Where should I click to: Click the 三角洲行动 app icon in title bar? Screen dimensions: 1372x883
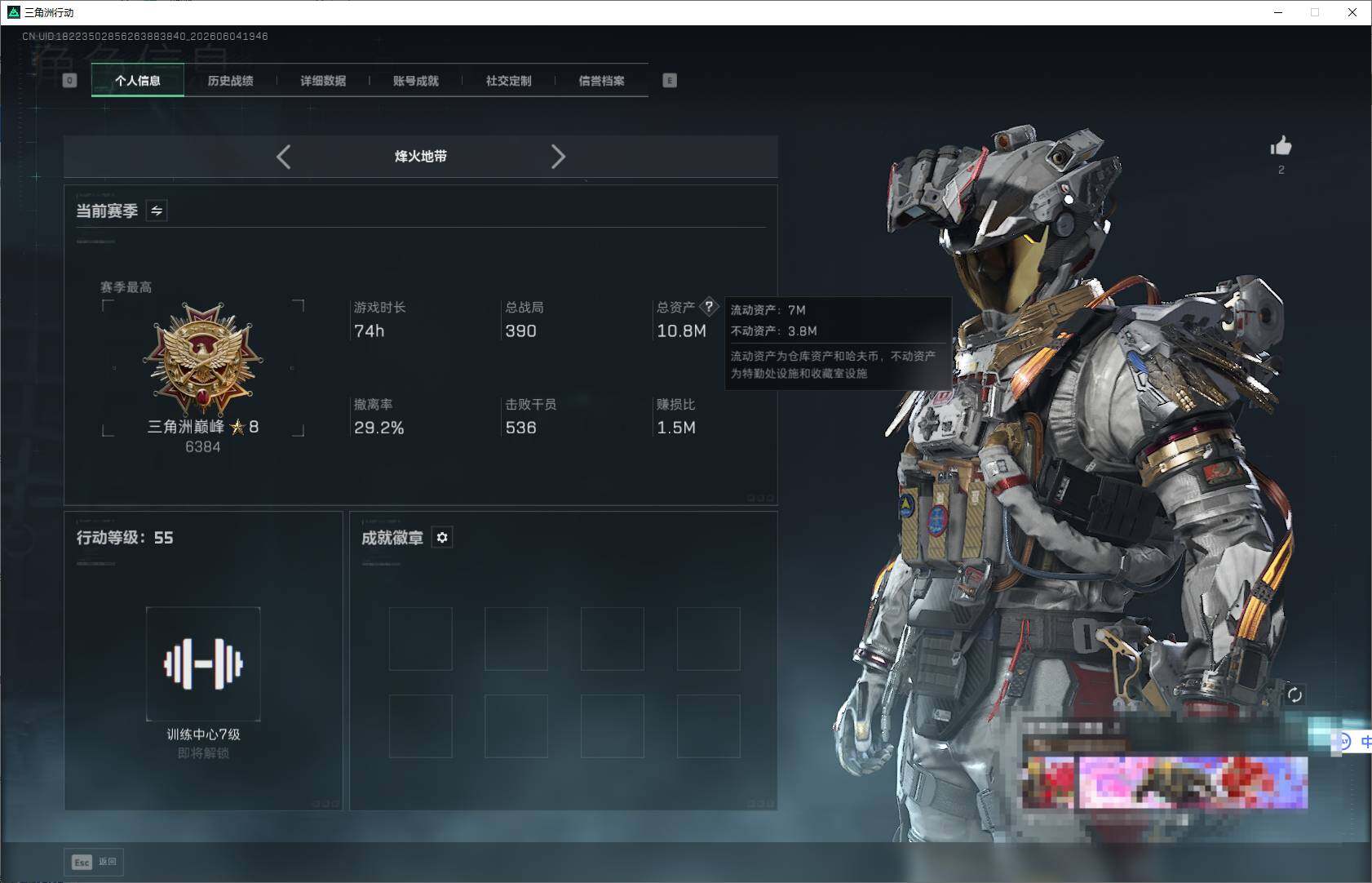[13, 12]
